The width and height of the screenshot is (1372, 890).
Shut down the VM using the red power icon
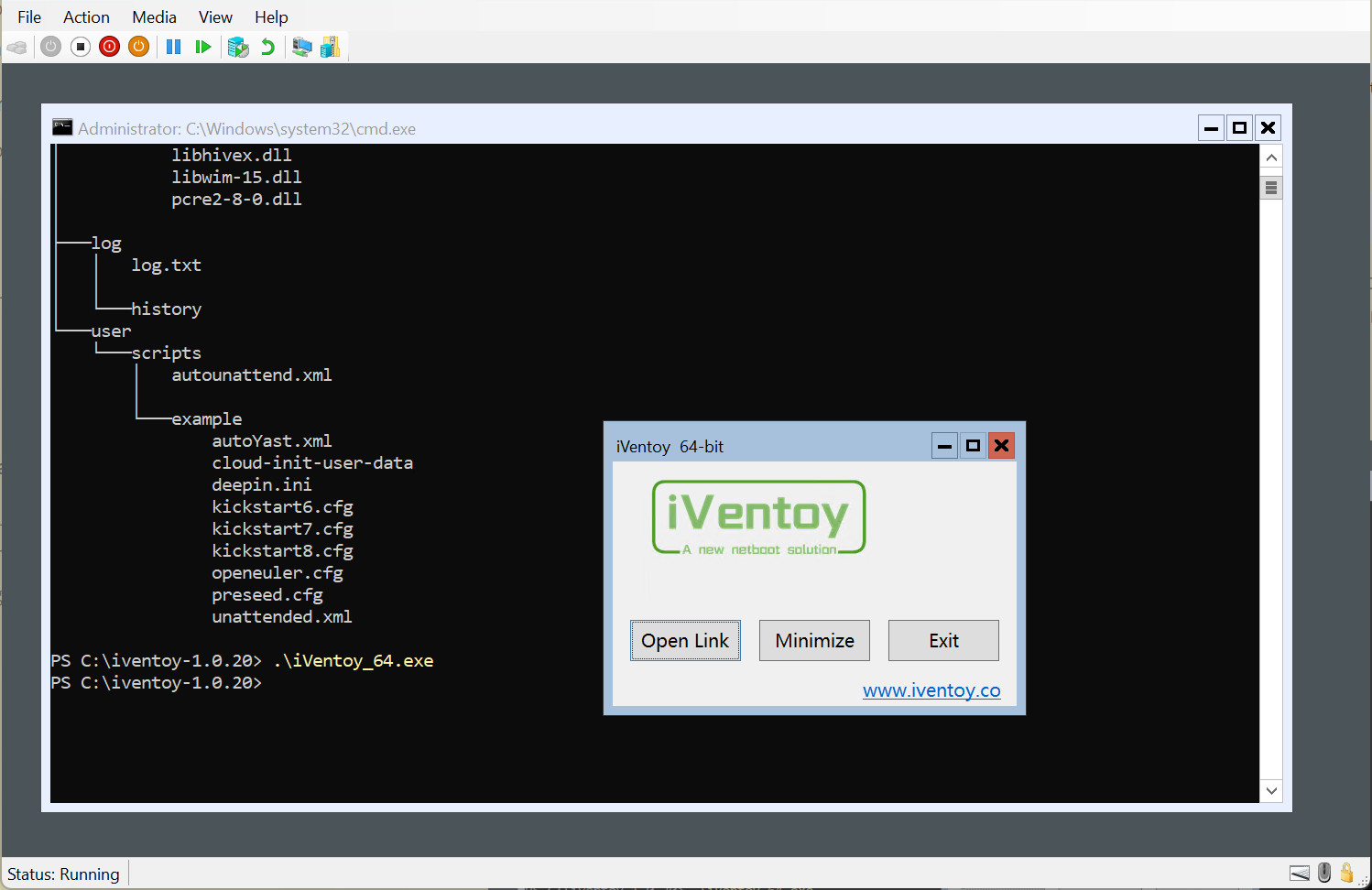(110, 47)
